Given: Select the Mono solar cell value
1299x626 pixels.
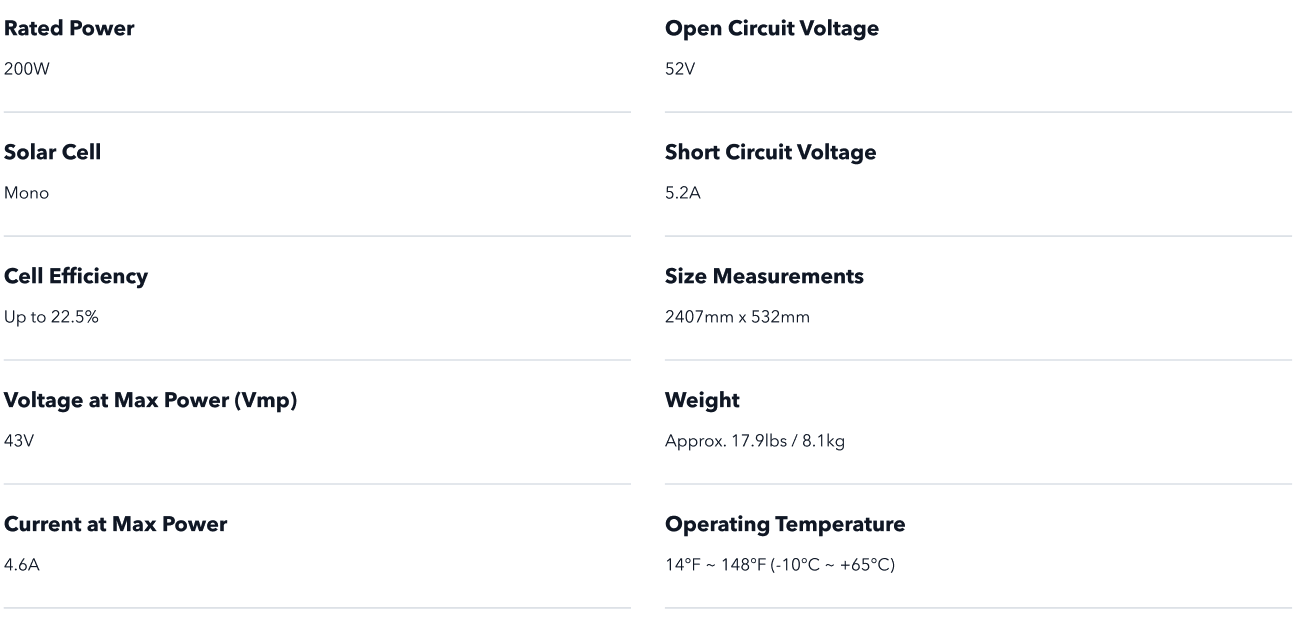Looking at the screenshot, I should click(x=26, y=193).
